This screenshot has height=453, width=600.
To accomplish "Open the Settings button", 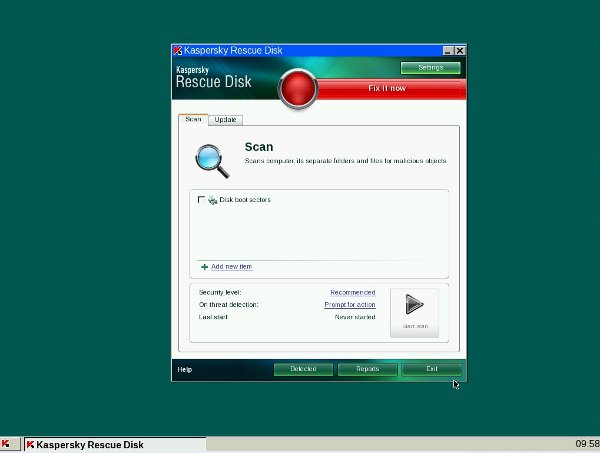I will tap(430, 68).
